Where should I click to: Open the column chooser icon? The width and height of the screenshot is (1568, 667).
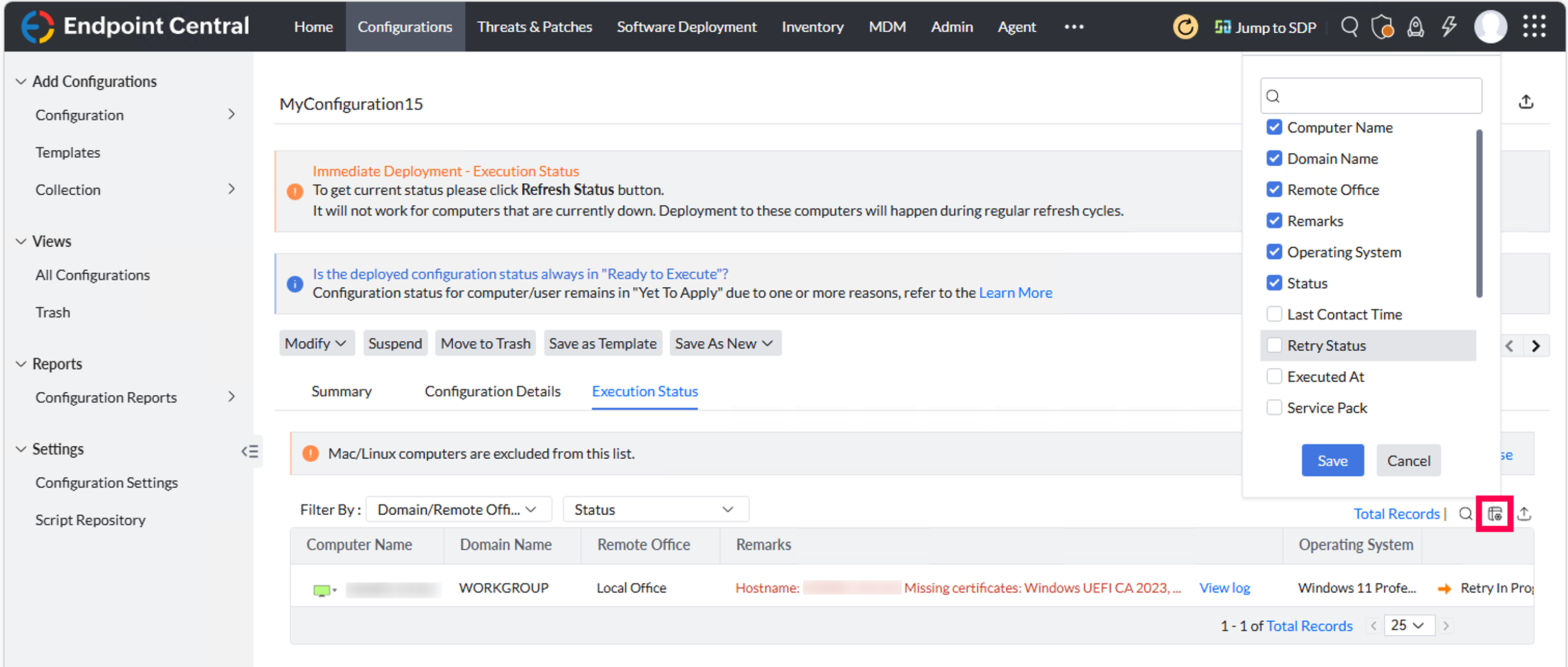tap(1494, 514)
